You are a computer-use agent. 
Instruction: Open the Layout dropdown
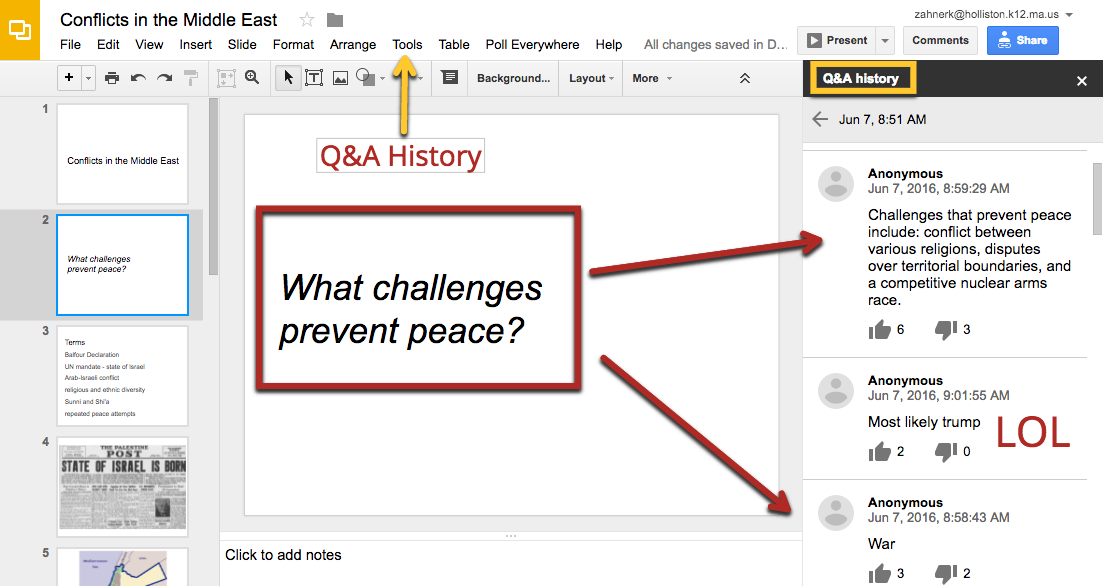pyautogui.click(x=591, y=78)
